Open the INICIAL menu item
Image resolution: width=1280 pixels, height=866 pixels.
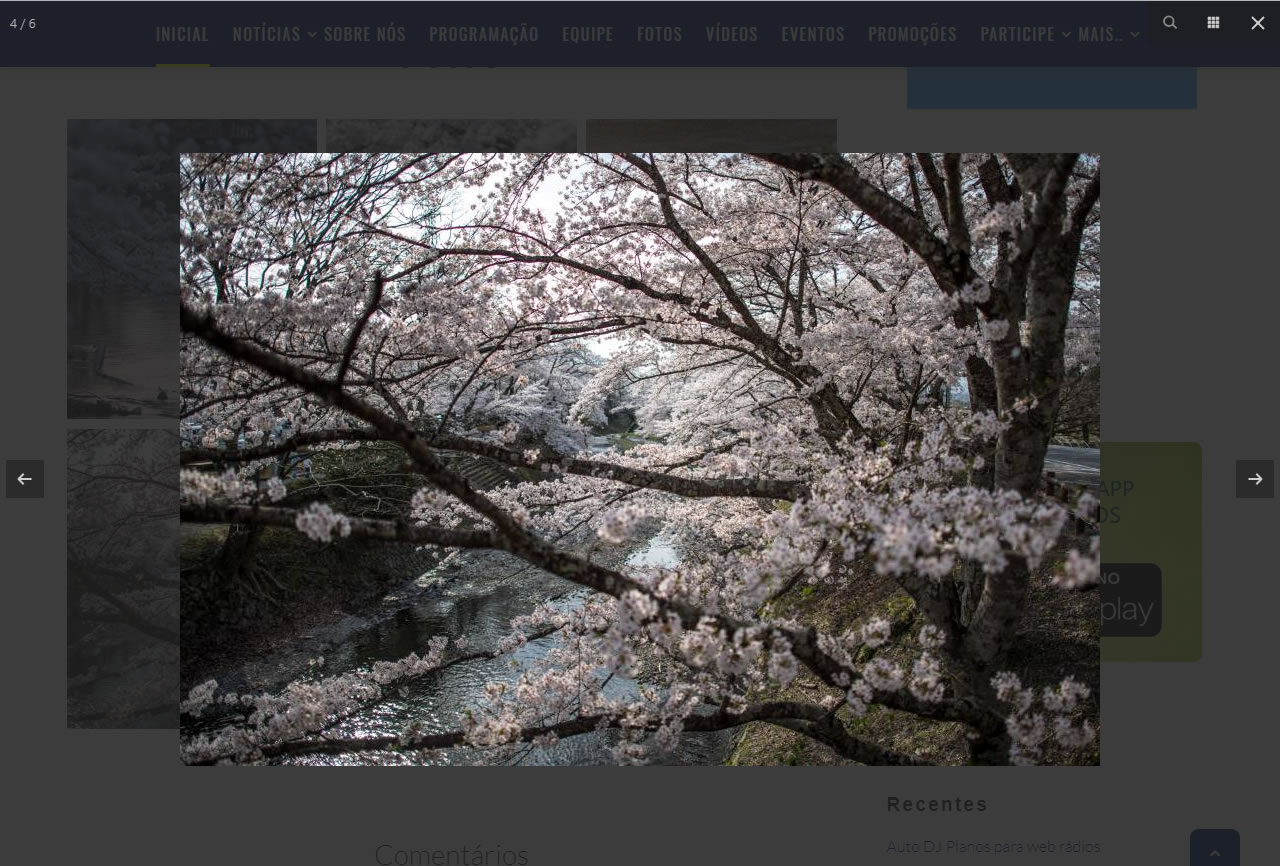(182, 34)
